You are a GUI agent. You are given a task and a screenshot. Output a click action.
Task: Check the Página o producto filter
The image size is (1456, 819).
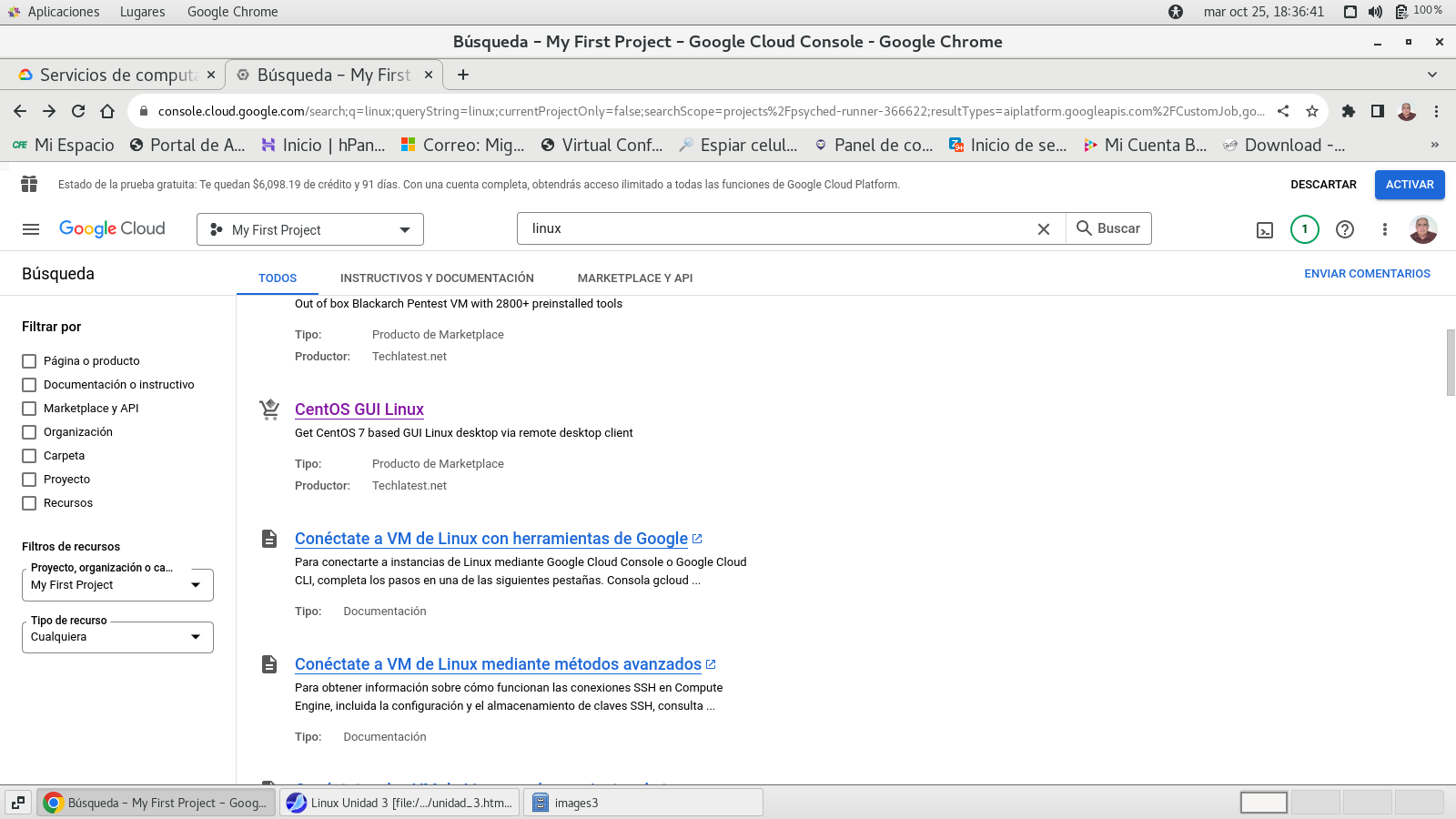click(29, 361)
